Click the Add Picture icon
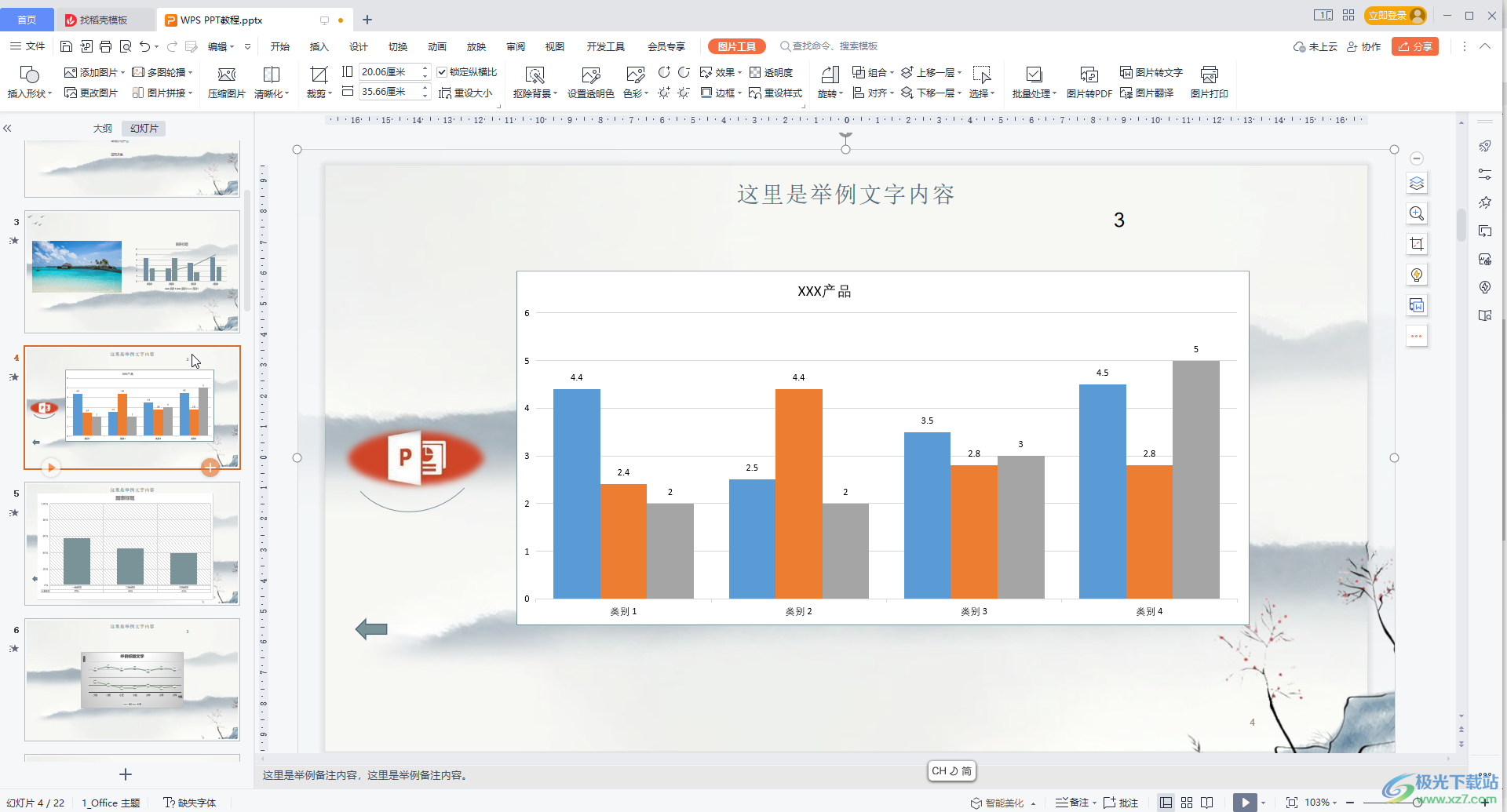This screenshot has width=1507, height=812. point(71,72)
